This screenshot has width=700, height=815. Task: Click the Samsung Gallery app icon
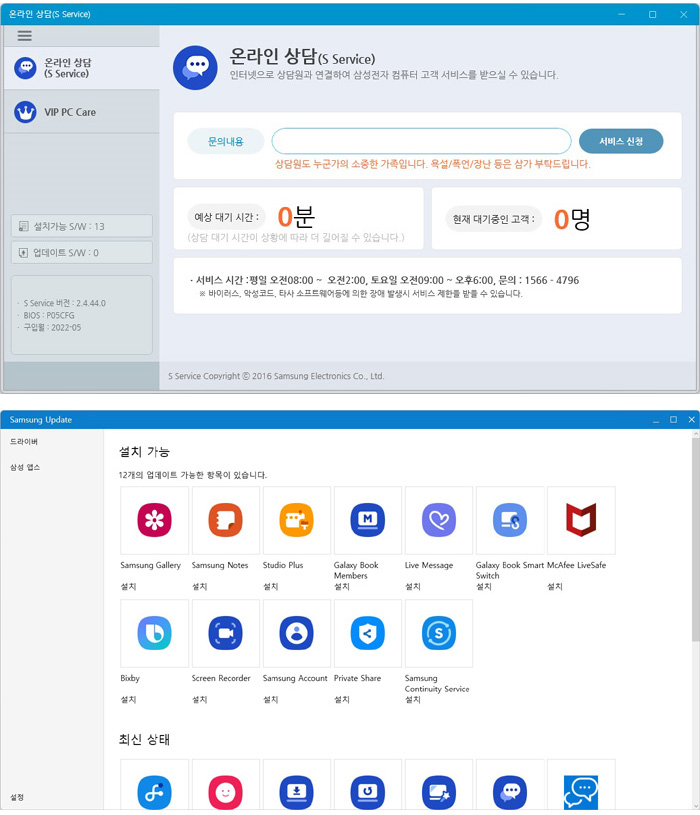[x=154, y=520]
